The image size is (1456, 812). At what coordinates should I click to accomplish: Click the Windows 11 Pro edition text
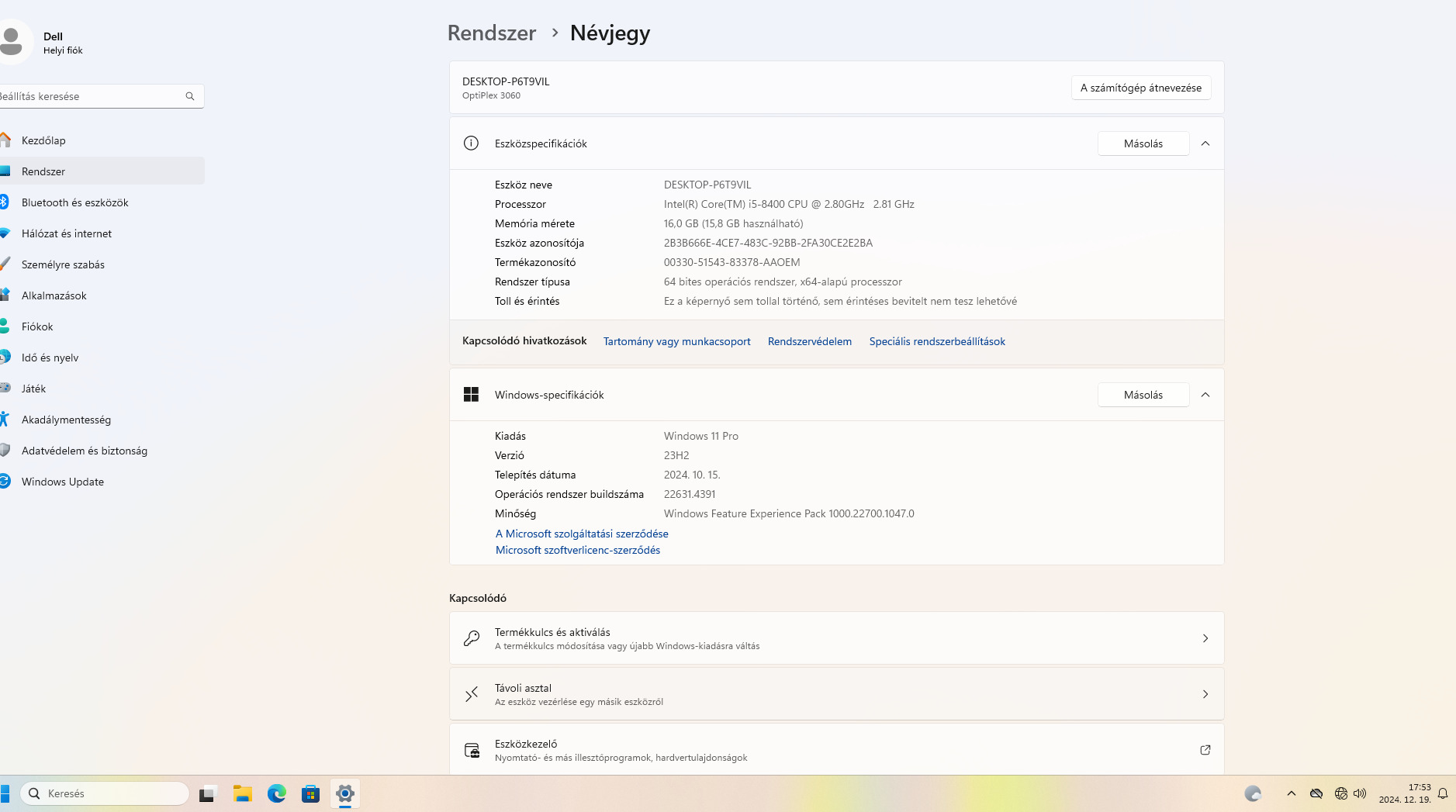(x=701, y=436)
